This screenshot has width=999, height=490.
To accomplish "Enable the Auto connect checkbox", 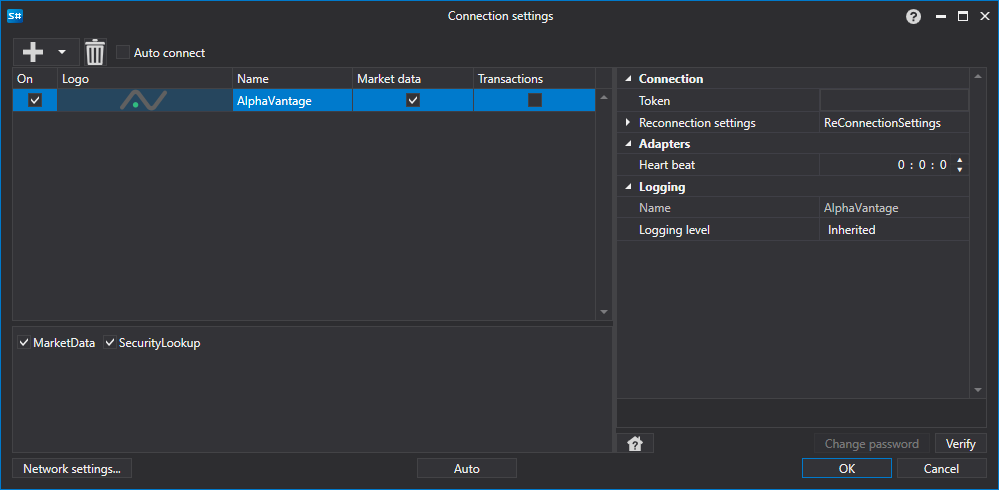I will 123,52.
